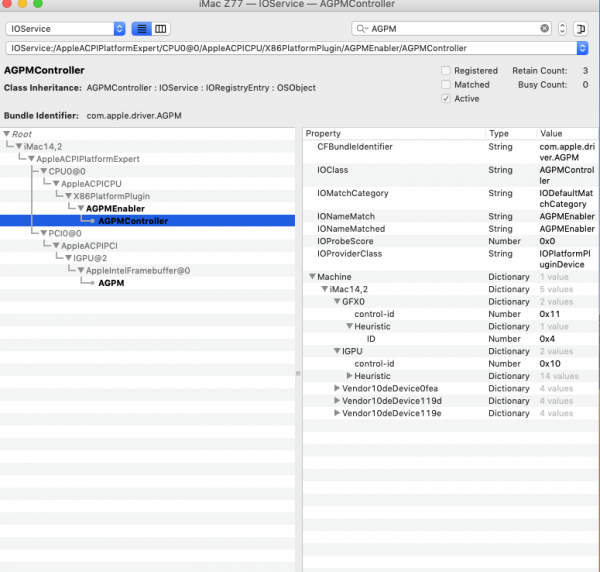
Task: Click the rightmost toolbar button
Action: (x=585, y=29)
